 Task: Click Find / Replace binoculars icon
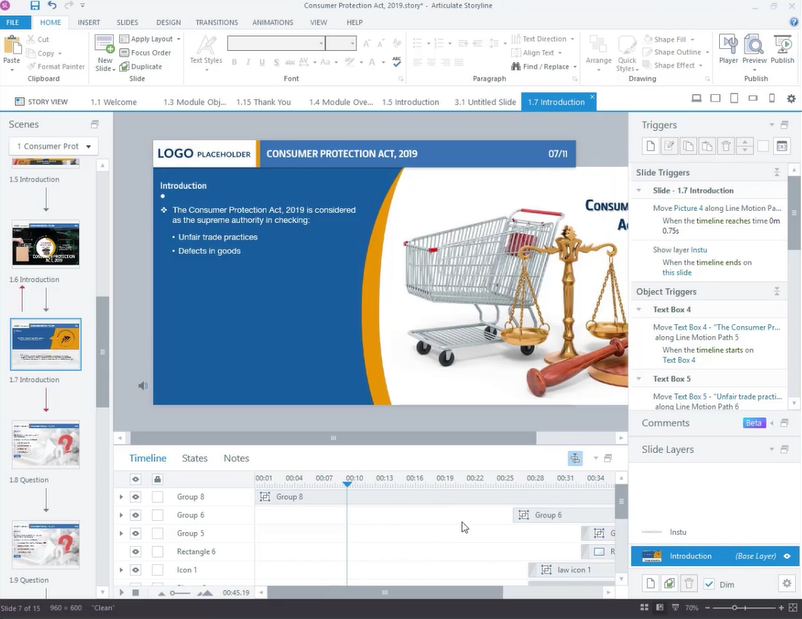(x=516, y=67)
